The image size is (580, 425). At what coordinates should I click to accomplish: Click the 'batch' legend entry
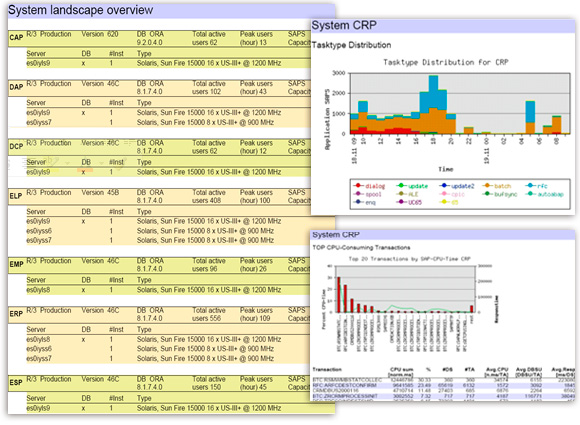tap(497, 186)
